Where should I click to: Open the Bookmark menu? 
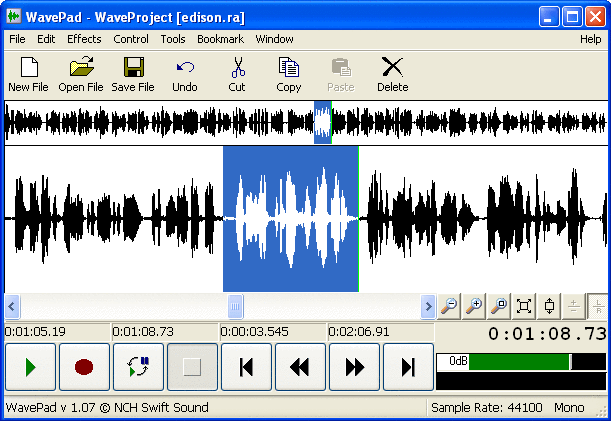(219, 39)
